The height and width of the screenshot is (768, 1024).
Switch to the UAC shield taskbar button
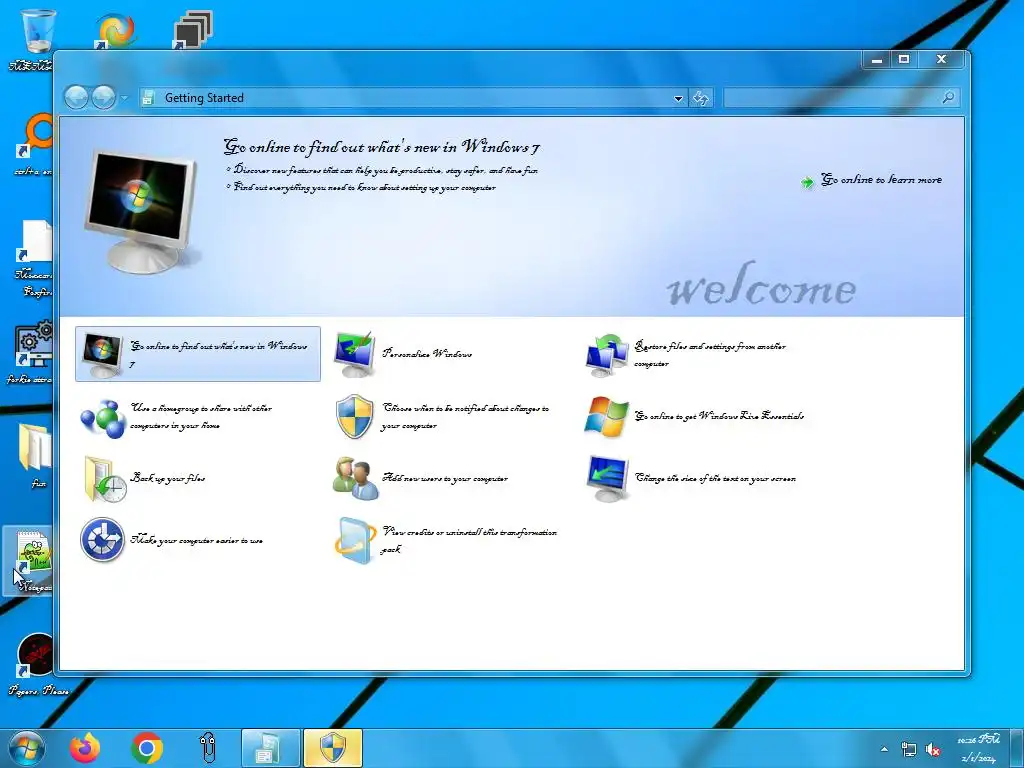click(x=332, y=748)
